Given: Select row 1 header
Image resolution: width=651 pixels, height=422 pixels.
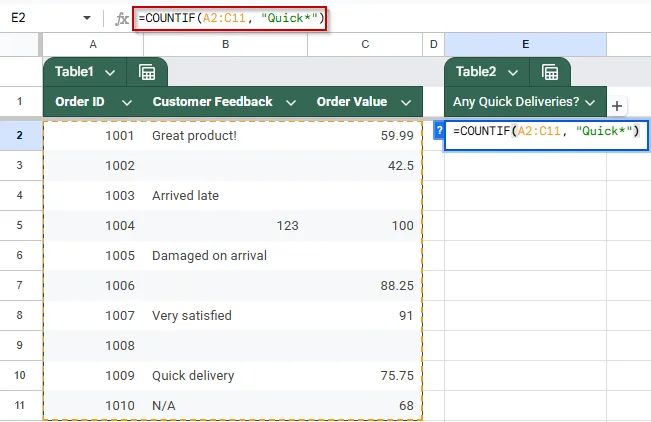Looking at the screenshot, I should [x=20, y=101].
